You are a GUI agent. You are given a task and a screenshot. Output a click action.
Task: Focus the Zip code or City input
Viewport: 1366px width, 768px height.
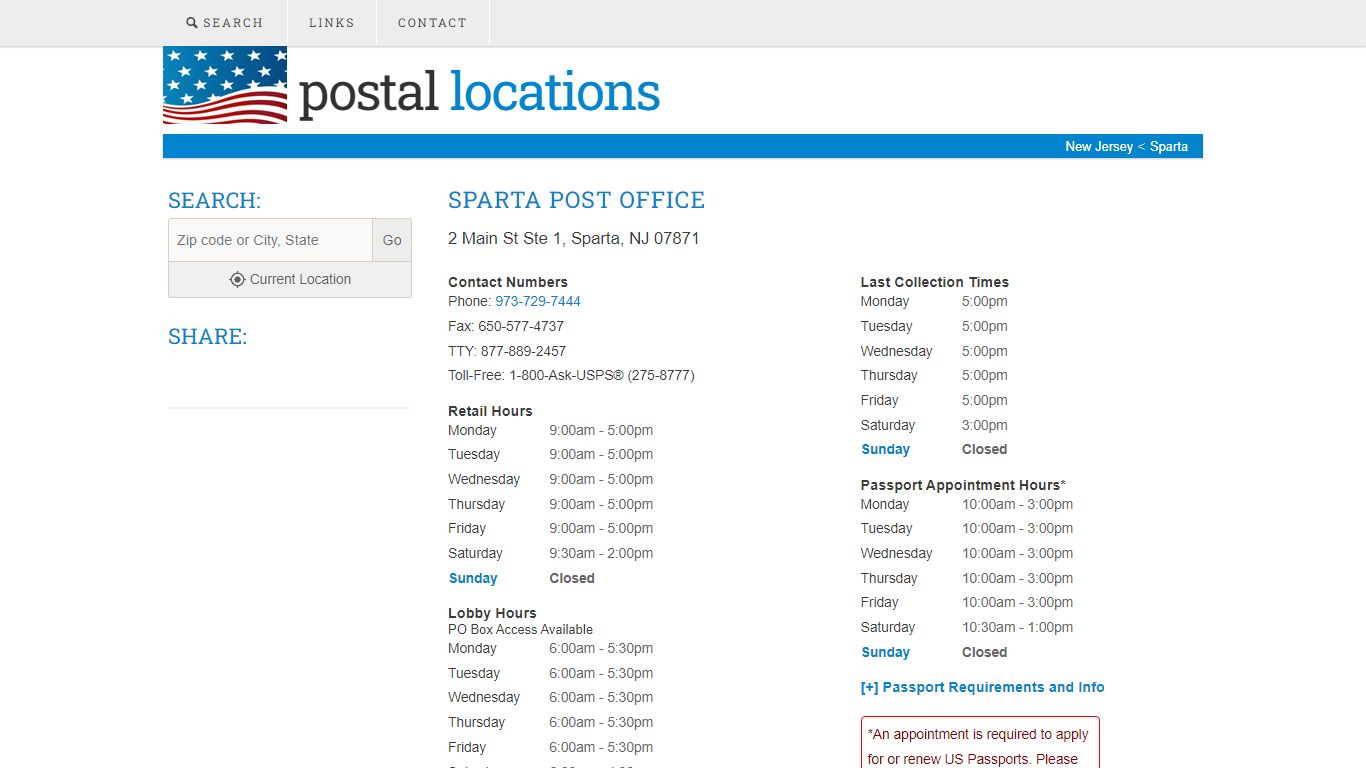tap(270, 240)
